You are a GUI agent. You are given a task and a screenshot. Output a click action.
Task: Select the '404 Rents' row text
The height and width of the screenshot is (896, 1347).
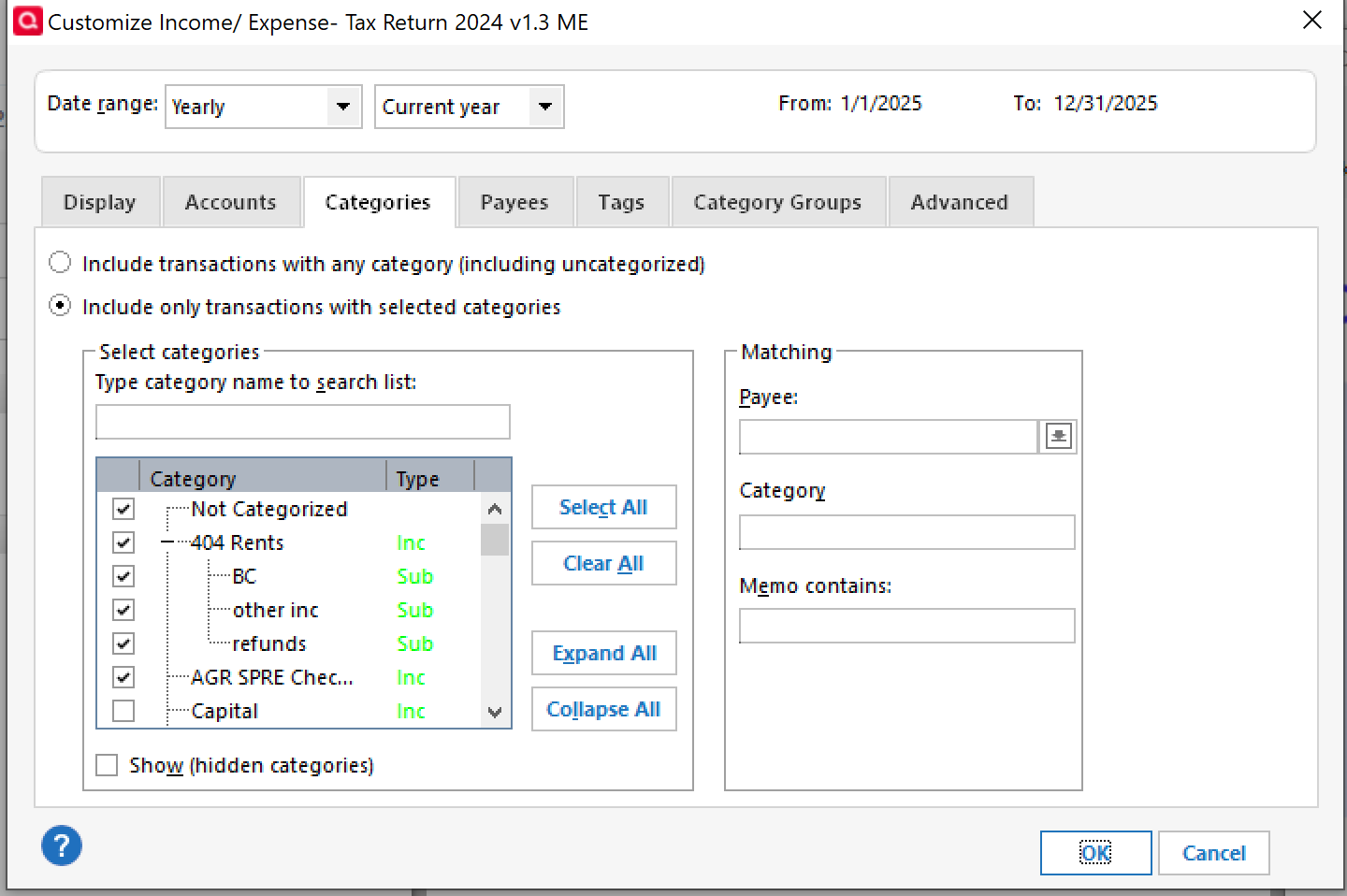(x=238, y=542)
